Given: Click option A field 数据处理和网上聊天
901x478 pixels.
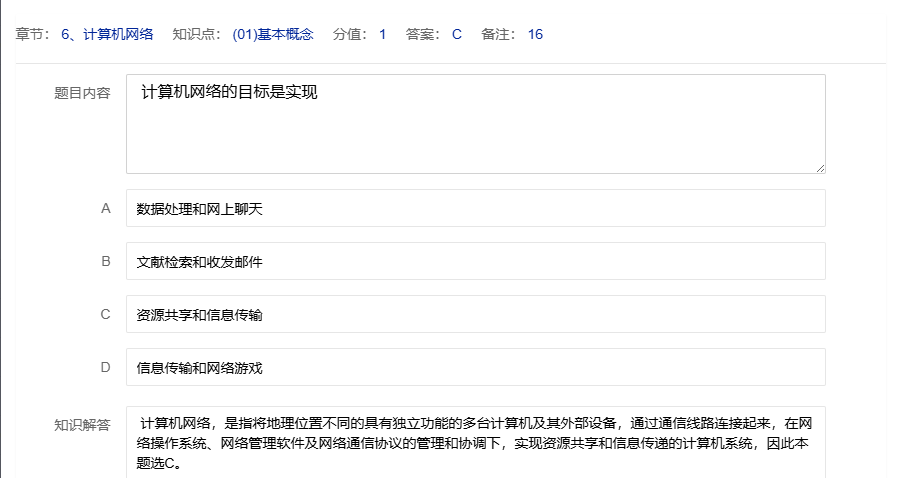Looking at the screenshot, I should (x=475, y=209).
